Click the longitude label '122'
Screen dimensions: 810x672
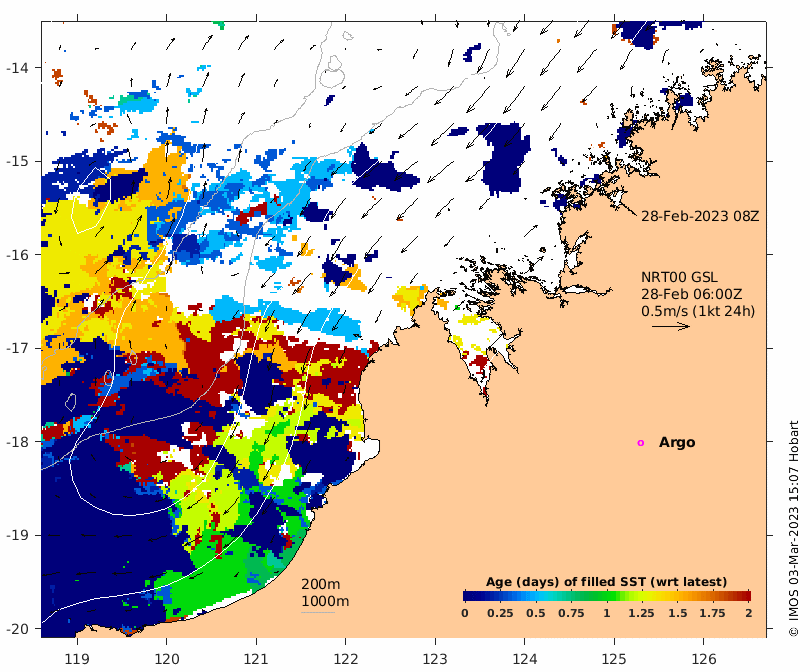click(346, 659)
